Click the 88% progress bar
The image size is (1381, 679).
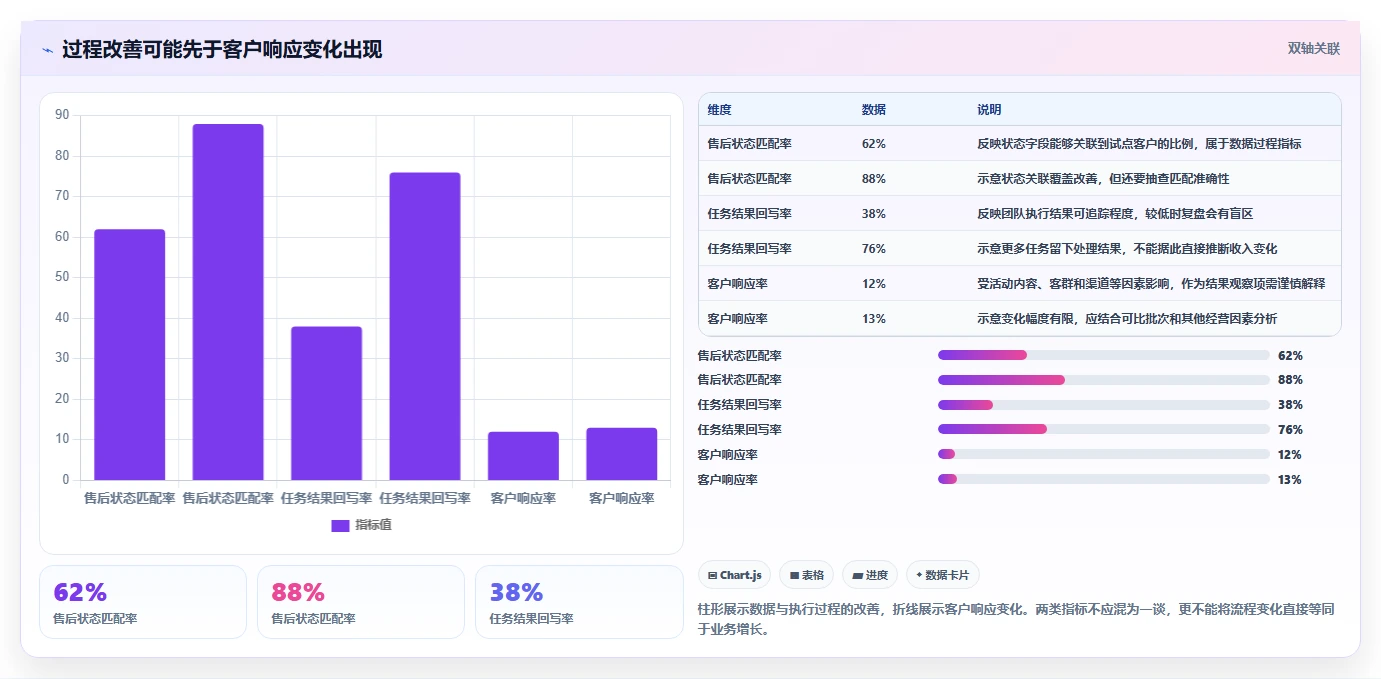click(x=1104, y=380)
